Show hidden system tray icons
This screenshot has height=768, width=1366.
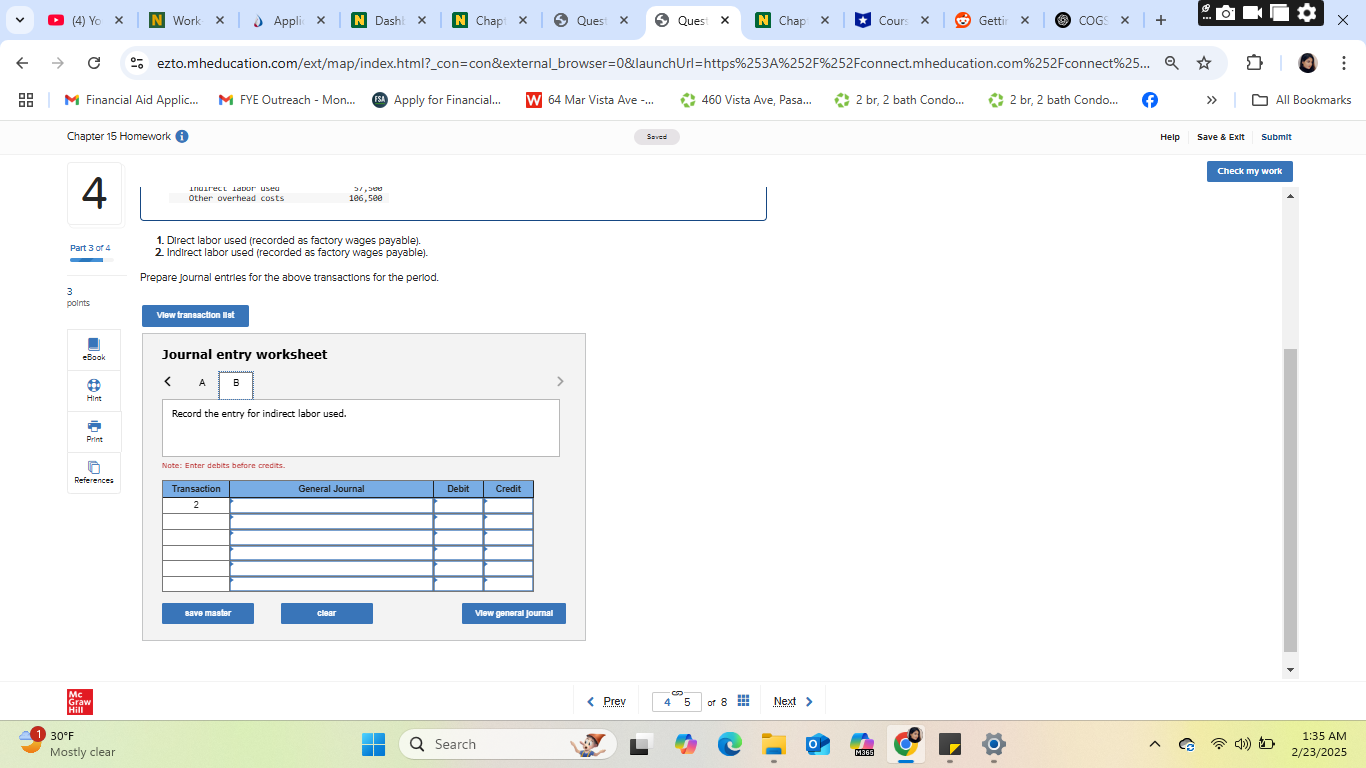point(1154,744)
